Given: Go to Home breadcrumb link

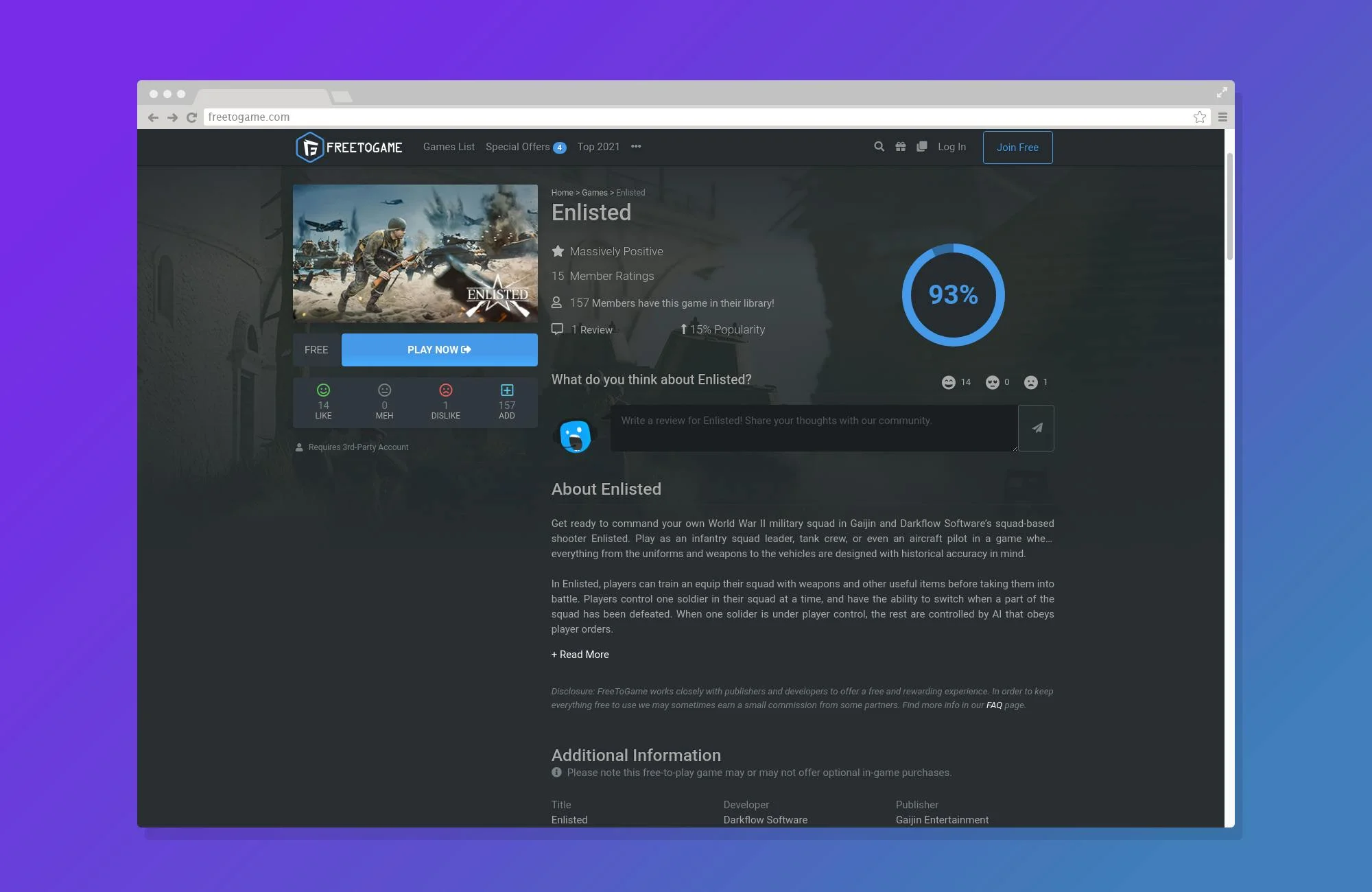Looking at the screenshot, I should (x=562, y=193).
